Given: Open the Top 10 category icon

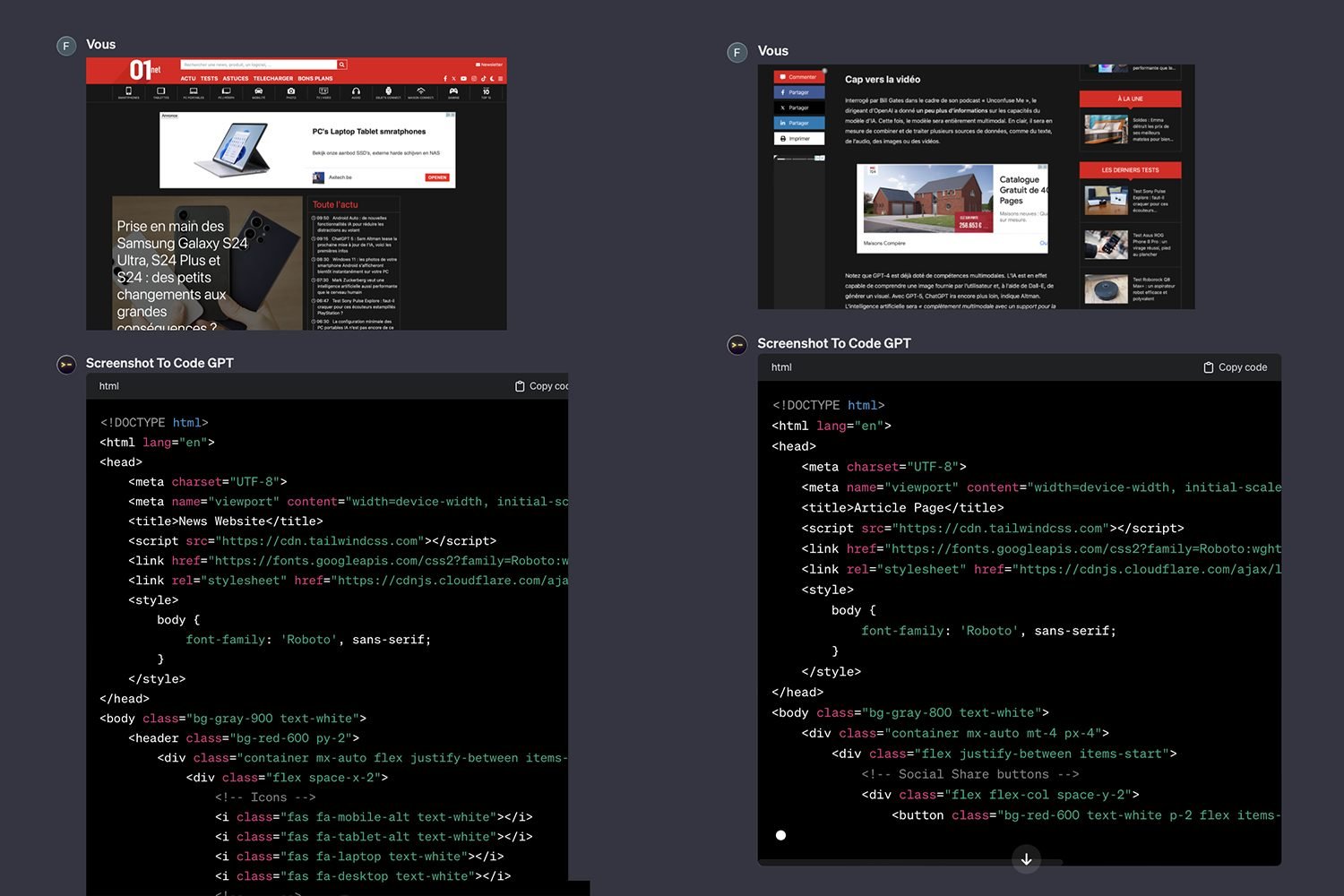Looking at the screenshot, I should click(x=486, y=92).
